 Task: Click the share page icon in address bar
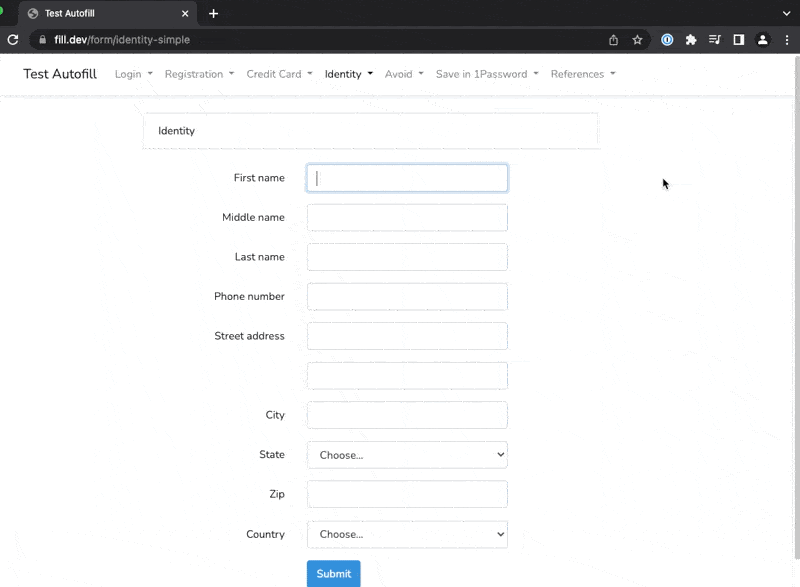click(613, 40)
